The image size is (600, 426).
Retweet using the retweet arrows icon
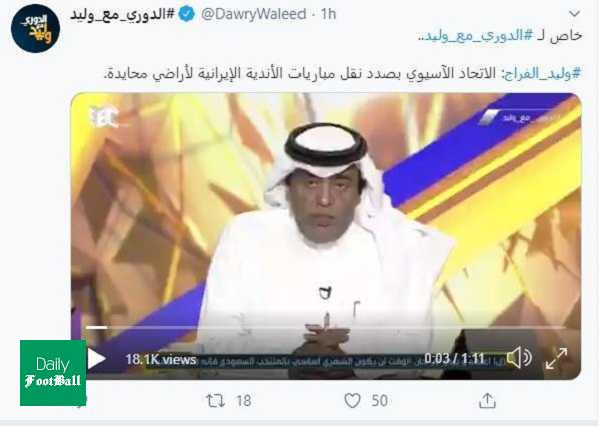[x=215, y=401]
